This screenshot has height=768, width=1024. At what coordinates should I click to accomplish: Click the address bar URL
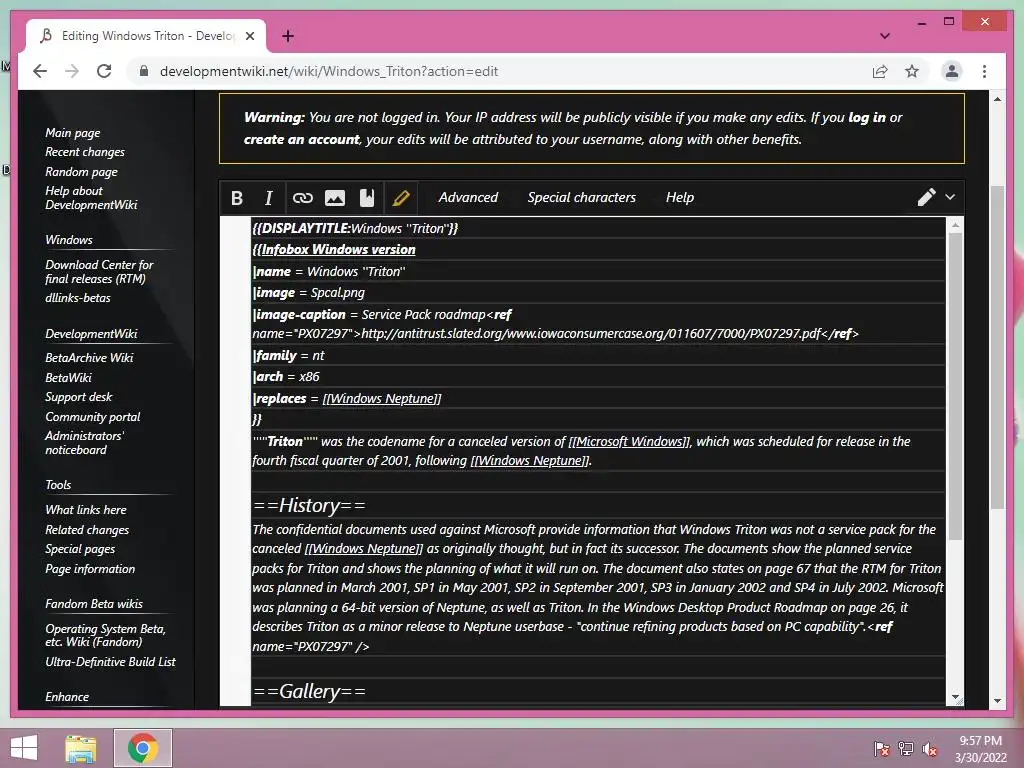pos(328,71)
